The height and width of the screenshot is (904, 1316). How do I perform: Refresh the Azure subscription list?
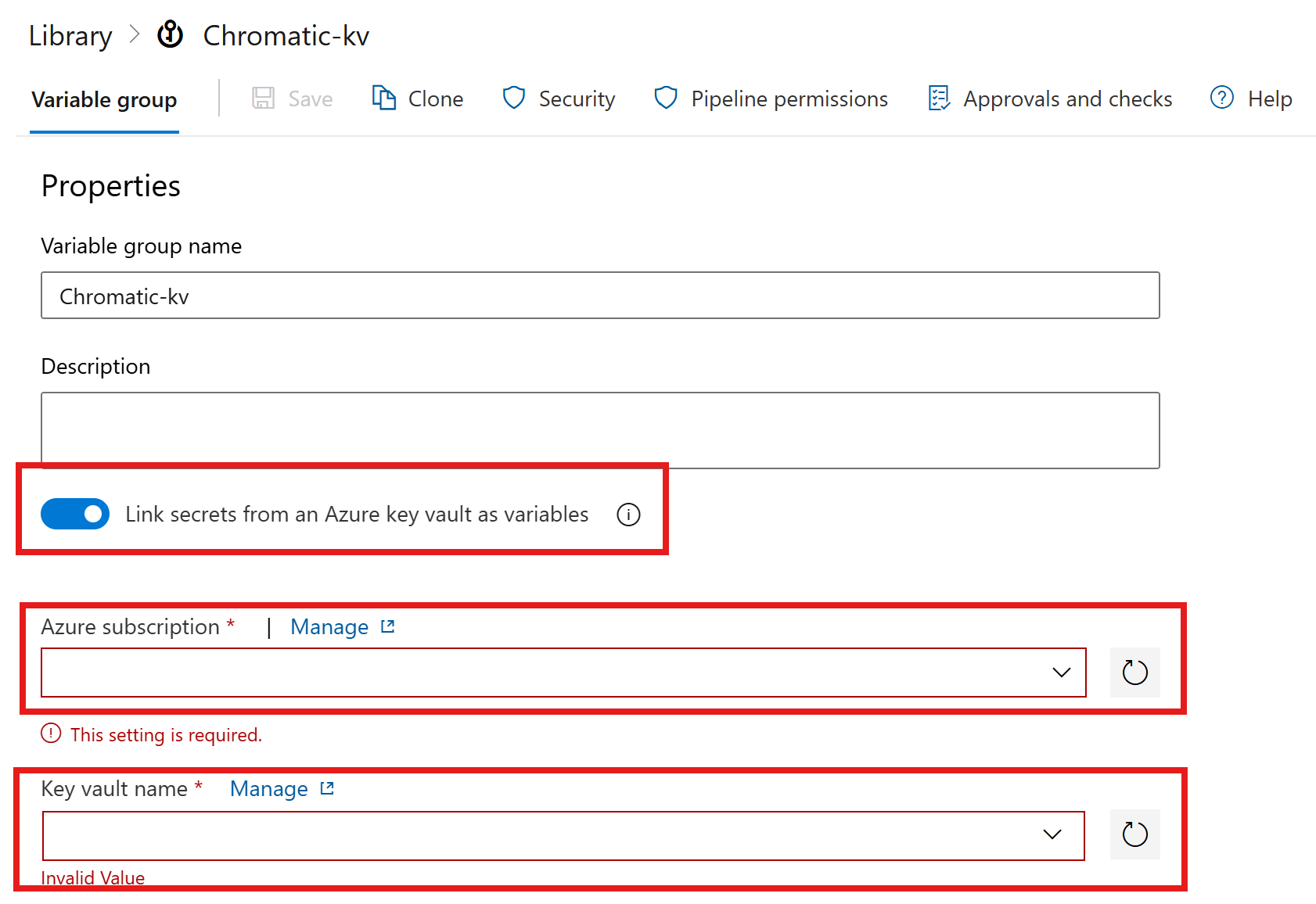pos(1134,673)
